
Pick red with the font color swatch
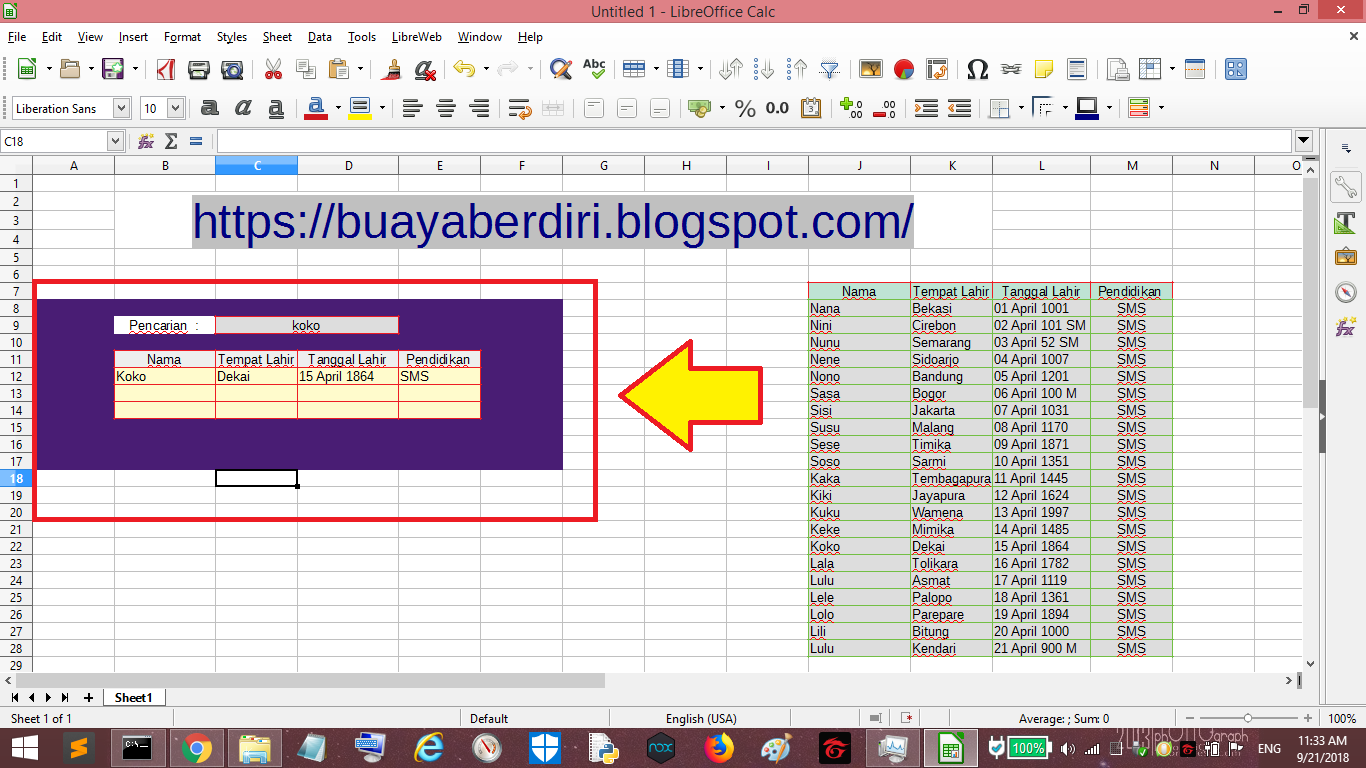point(318,107)
